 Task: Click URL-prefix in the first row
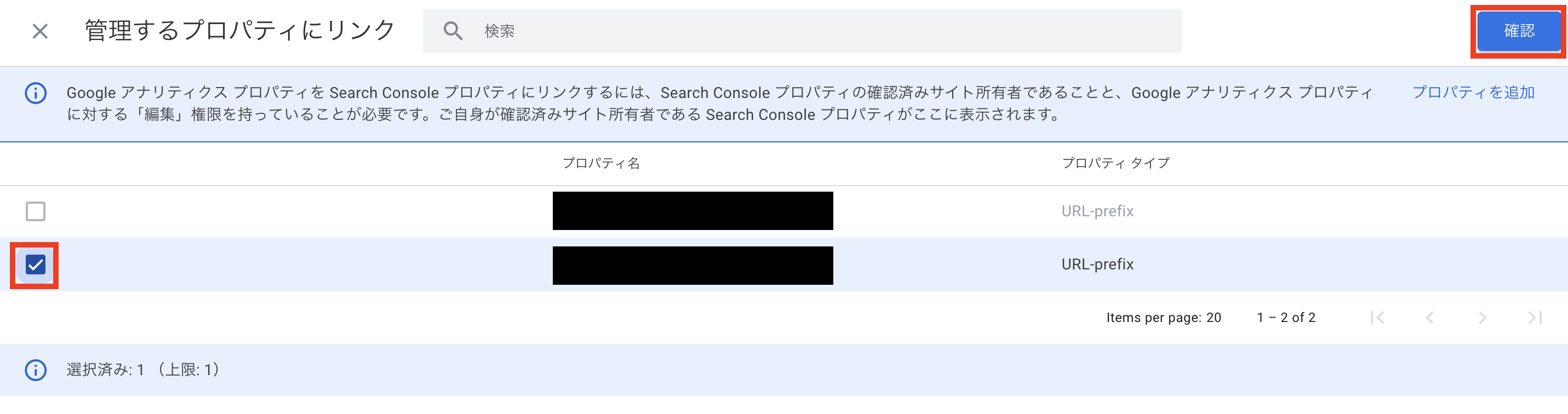coord(1097,211)
